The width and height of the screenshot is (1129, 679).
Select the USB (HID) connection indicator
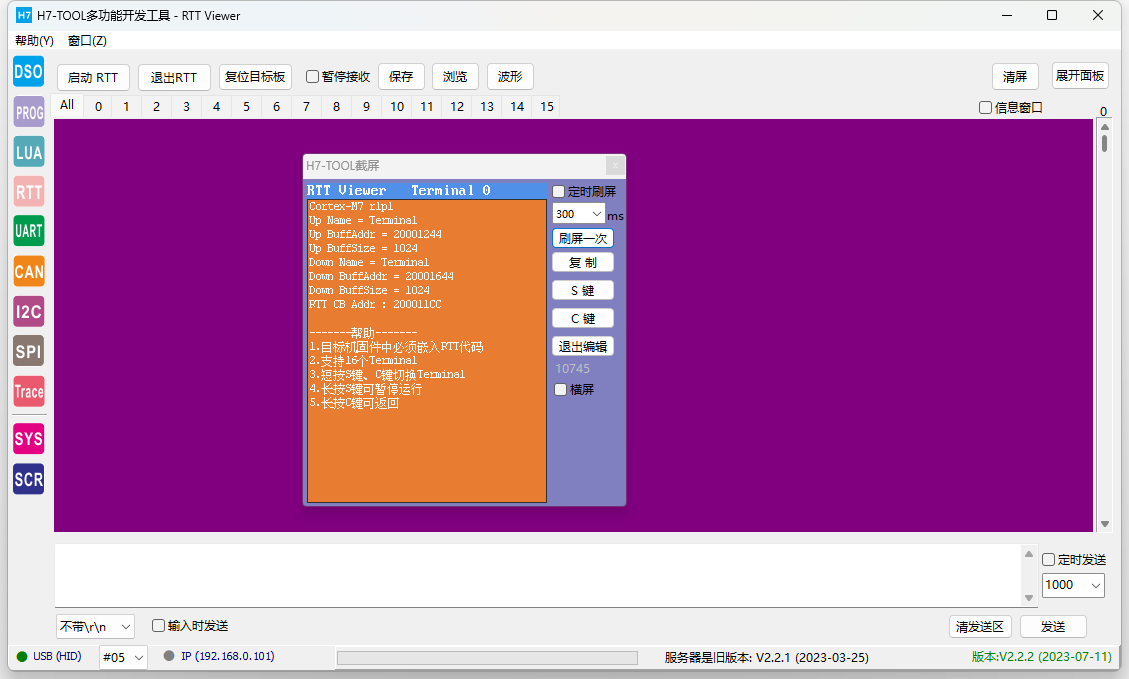click(x=49, y=656)
